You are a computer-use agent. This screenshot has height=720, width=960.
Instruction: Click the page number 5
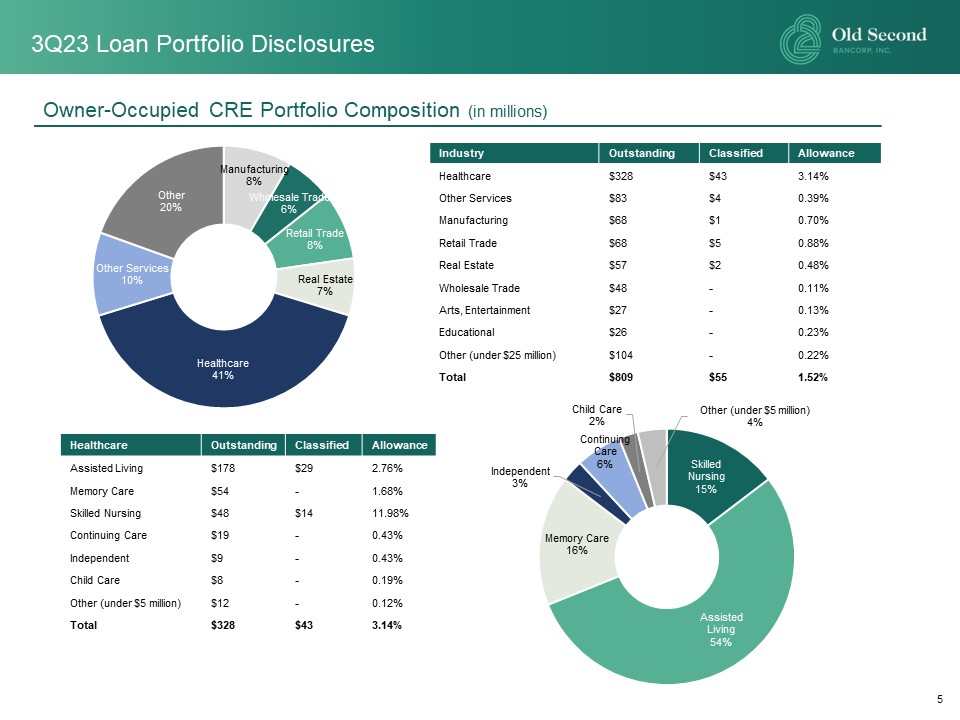pyautogui.click(x=940, y=699)
